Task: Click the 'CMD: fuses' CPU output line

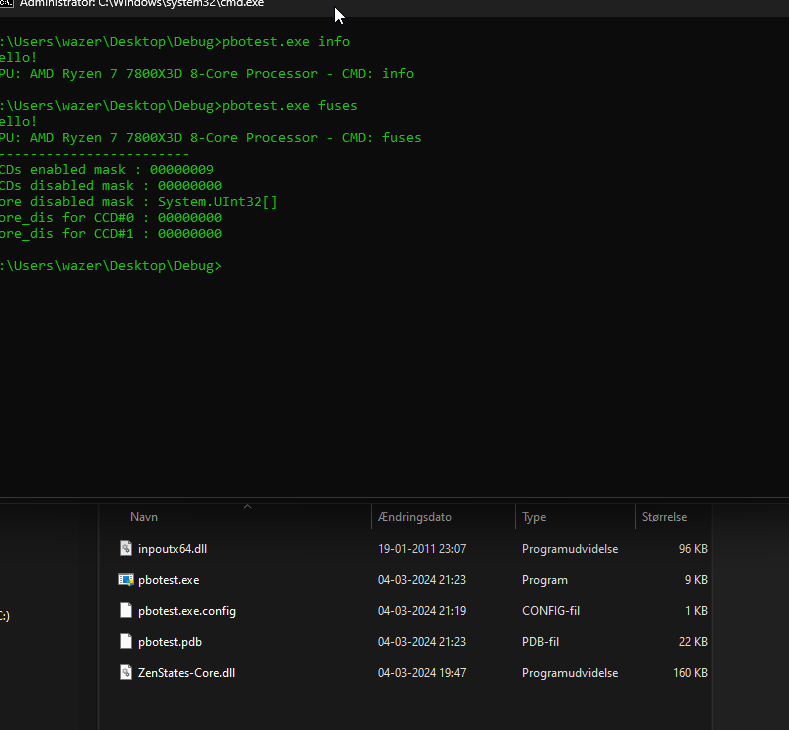Action: (211, 137)
